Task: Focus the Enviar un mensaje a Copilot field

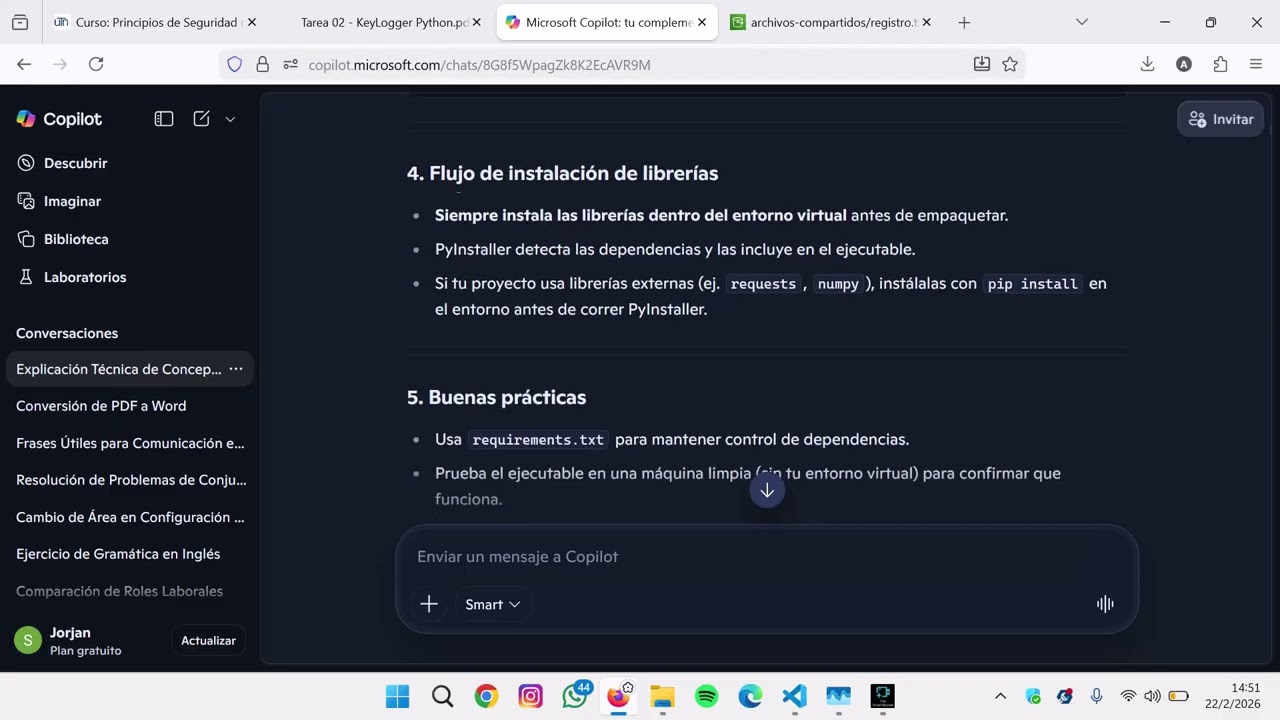Action: [767, 556]
